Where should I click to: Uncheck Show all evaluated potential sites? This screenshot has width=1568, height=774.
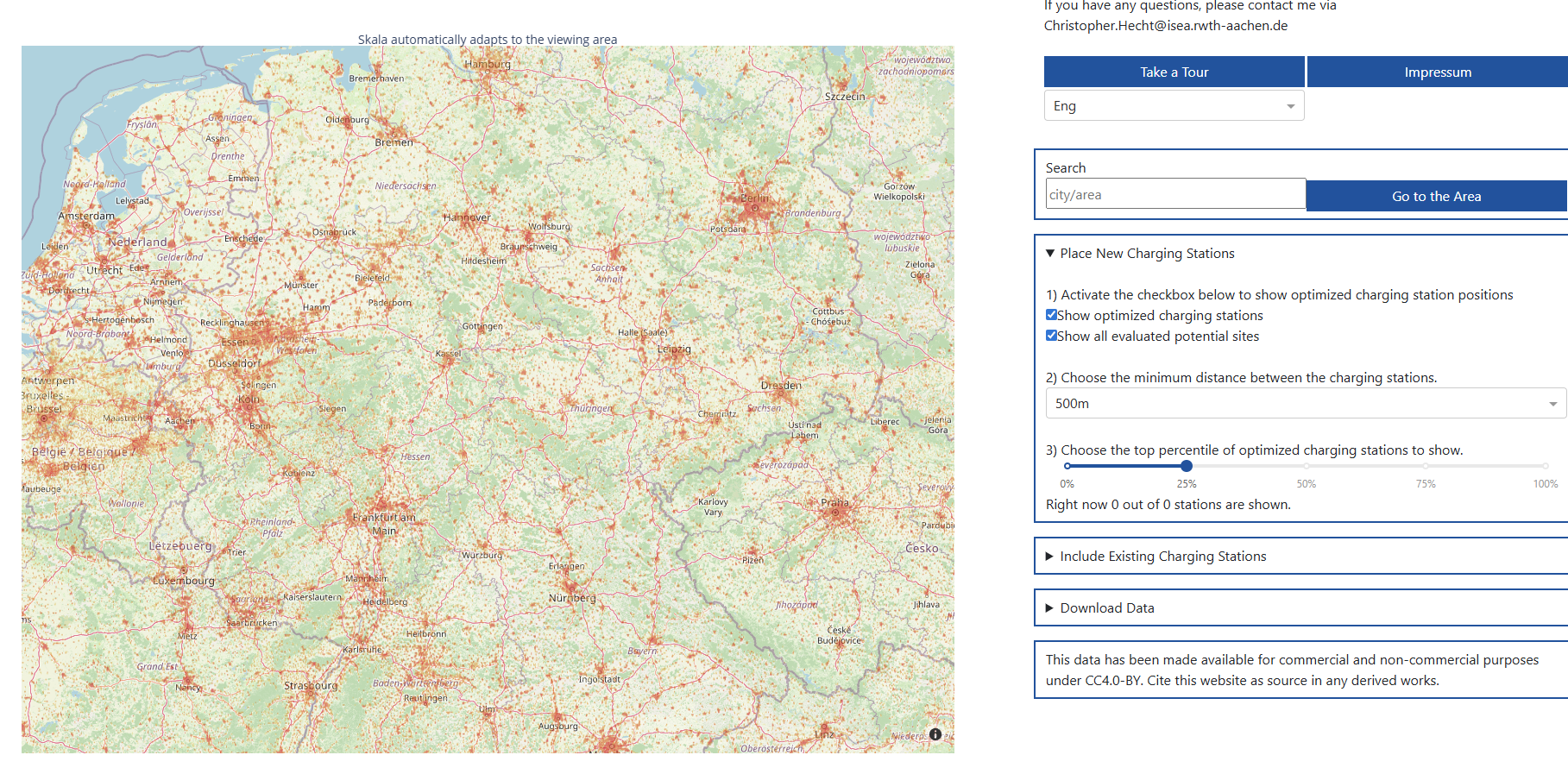click(x=1051, y=336)
